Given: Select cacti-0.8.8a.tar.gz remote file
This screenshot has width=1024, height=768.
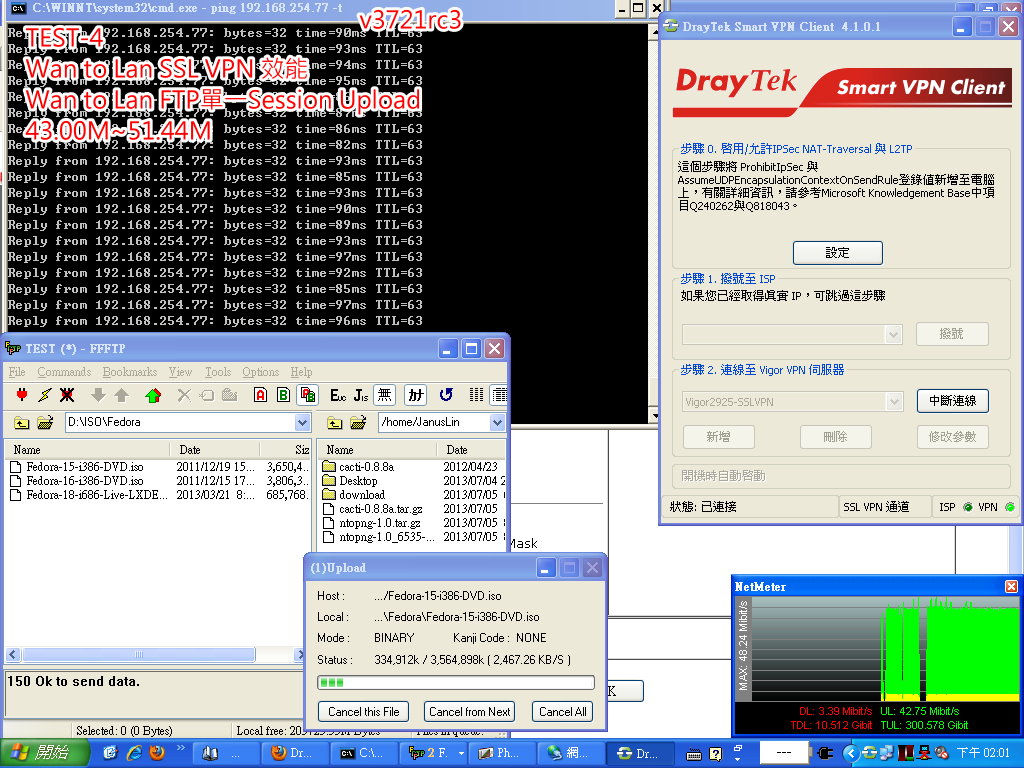Looking at the screenshot, I should coord(373,509).
